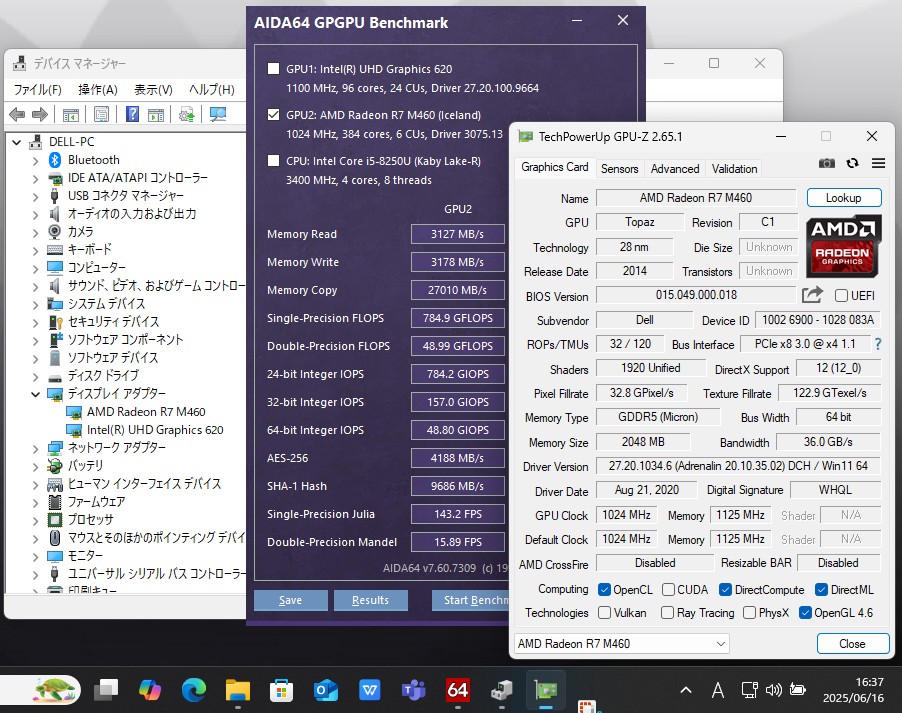Open the AMD Radeon R7 M460 GPU selector dropdown
The width and height of the screenshot is (902, 713).
tap(621, 643)
